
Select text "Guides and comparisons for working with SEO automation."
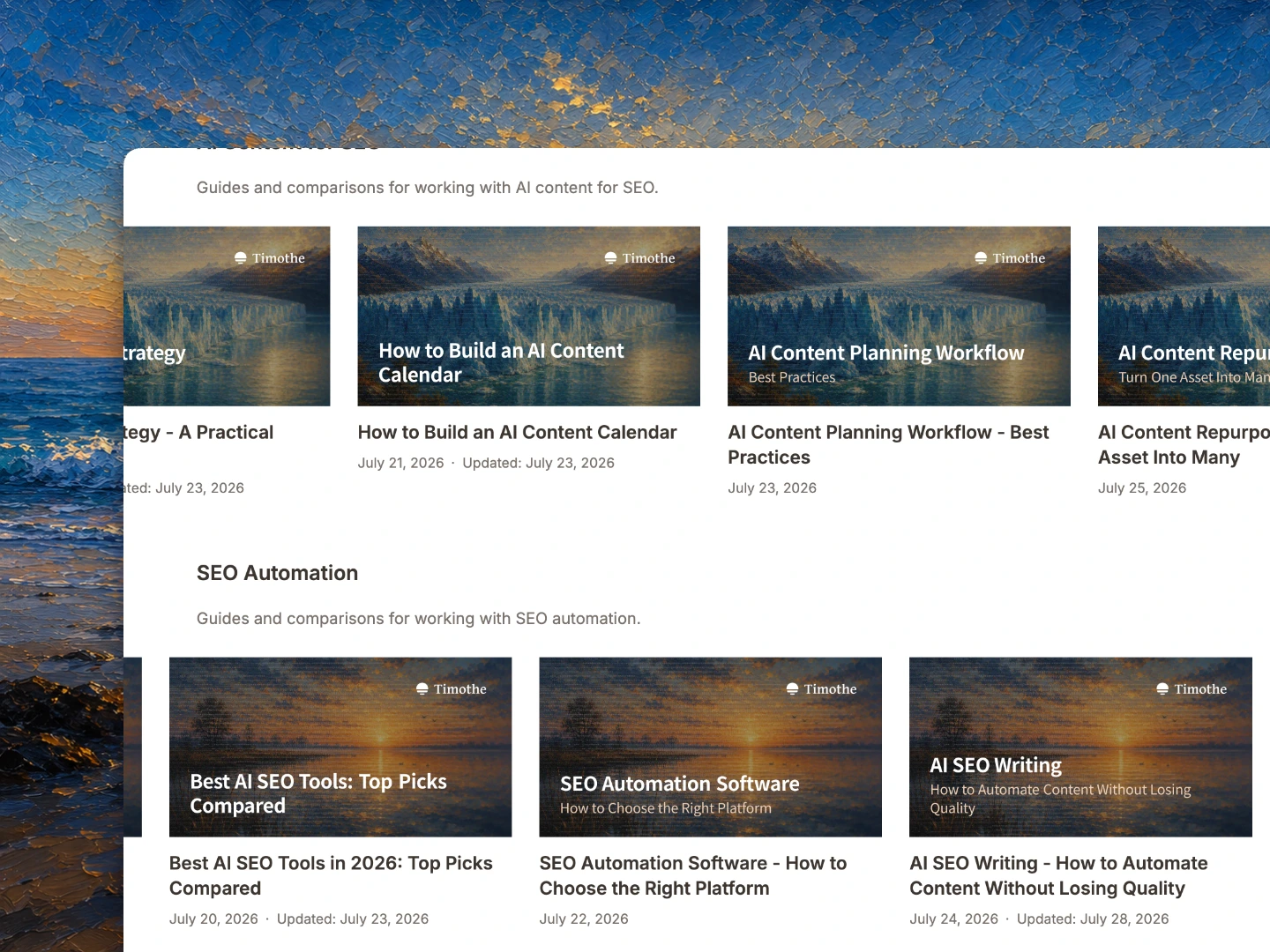(418, 619)
